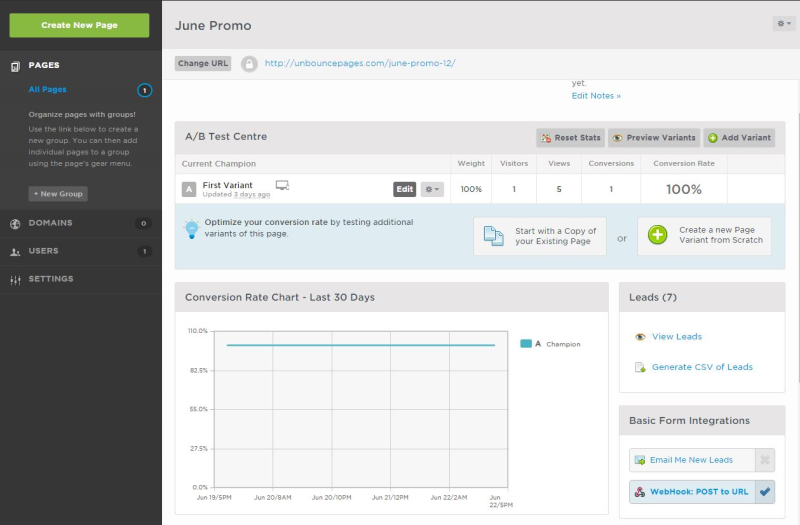Screen dimensions: 800x525
Task: Click the copy documents icon
Action: point(493,236)
